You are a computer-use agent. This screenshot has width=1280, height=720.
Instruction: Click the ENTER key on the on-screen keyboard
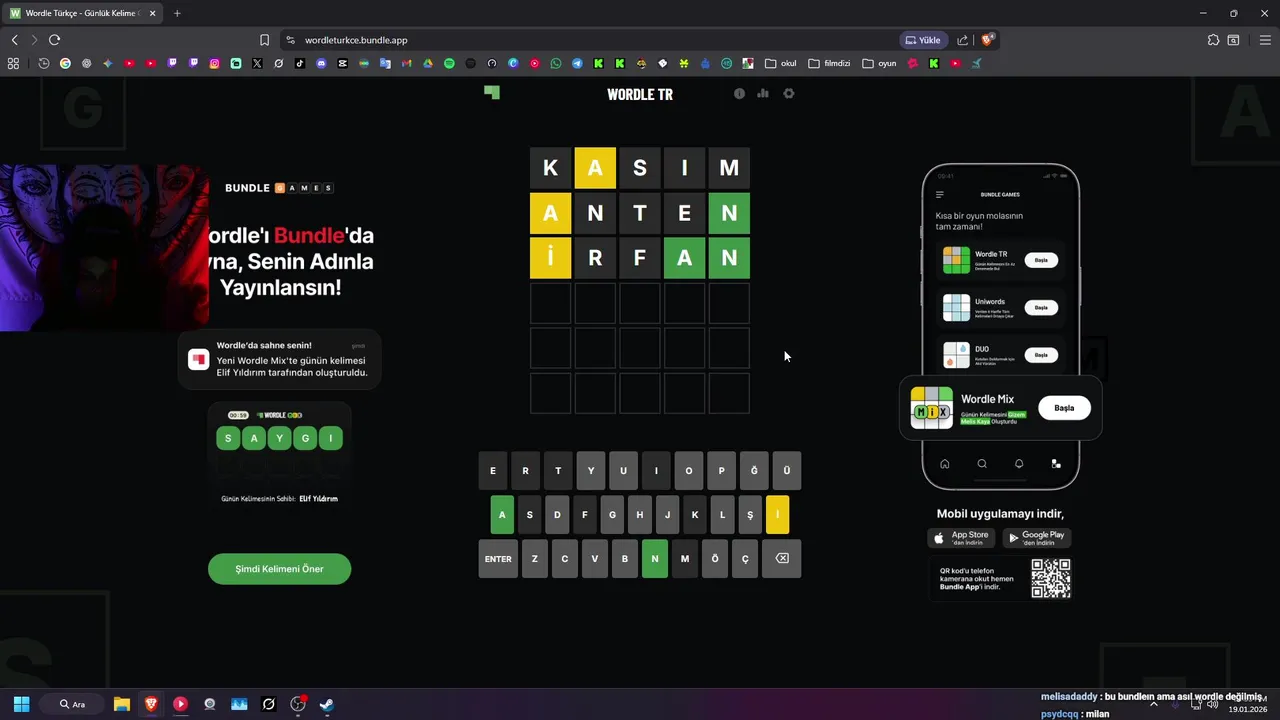coord(498,559)
